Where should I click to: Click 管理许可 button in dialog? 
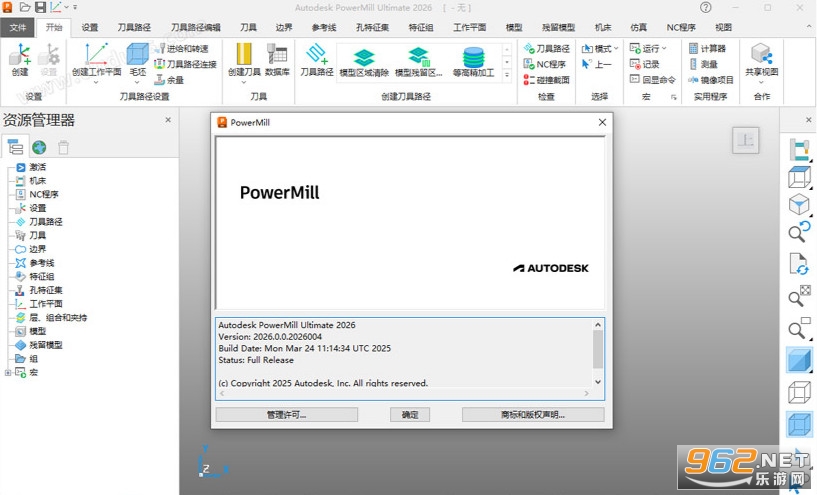tap(287, 415)
